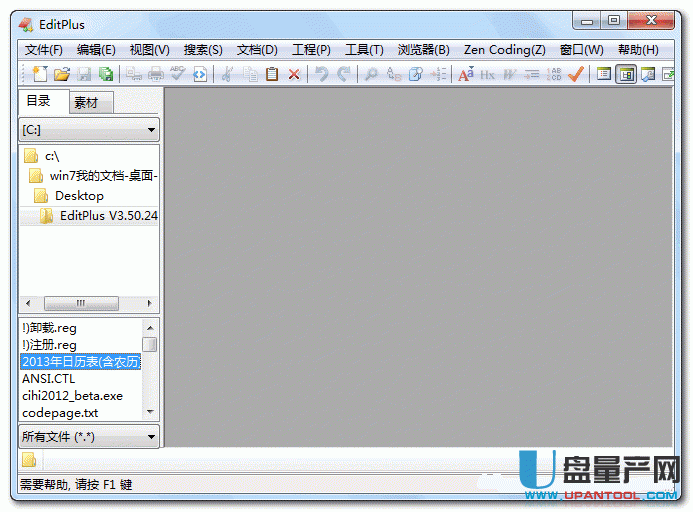Click toolbar icon with magnifier on window
Viewport: 693px width, 512px height.
point(648,74)
